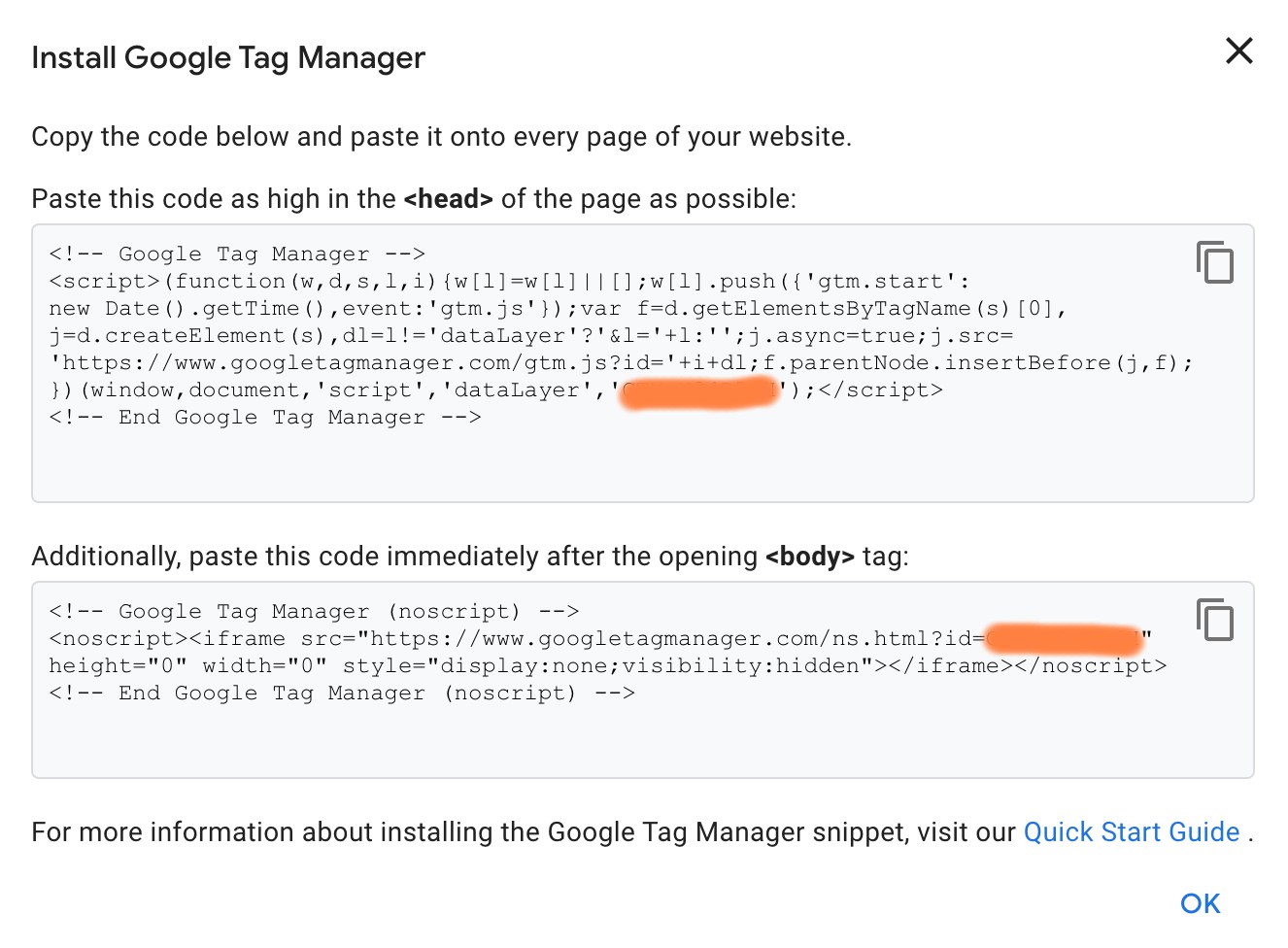Click the instruction text about pasting onto every page
The image size is (1288, 948).
pyautogui.click(x=442, y=136)
